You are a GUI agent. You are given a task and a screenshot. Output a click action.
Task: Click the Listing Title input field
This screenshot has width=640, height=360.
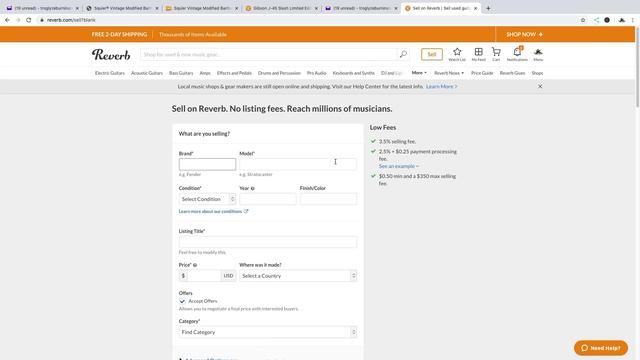pos(268,242)
